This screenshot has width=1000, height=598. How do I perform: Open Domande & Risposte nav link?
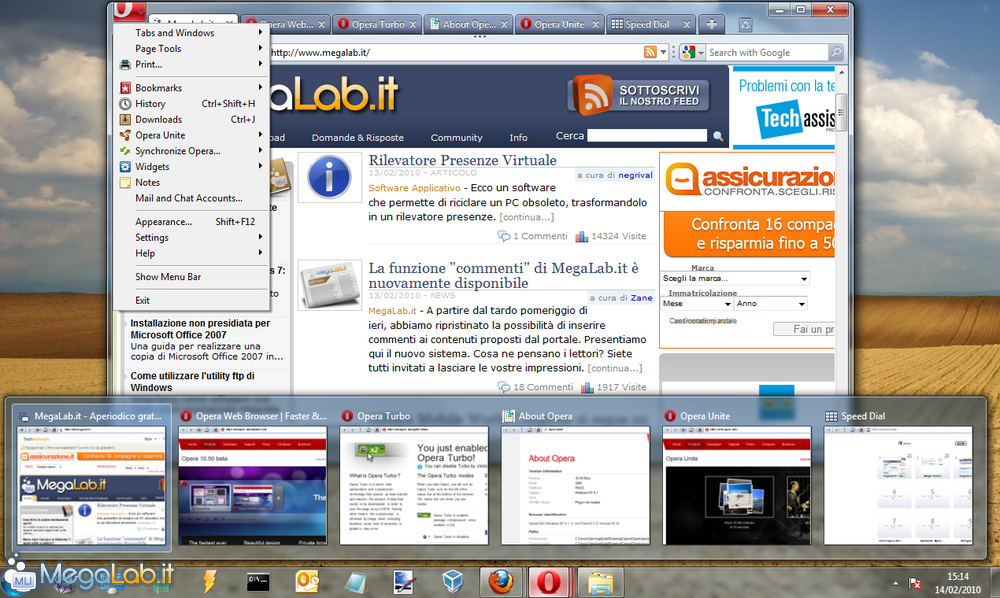[358, 138]
